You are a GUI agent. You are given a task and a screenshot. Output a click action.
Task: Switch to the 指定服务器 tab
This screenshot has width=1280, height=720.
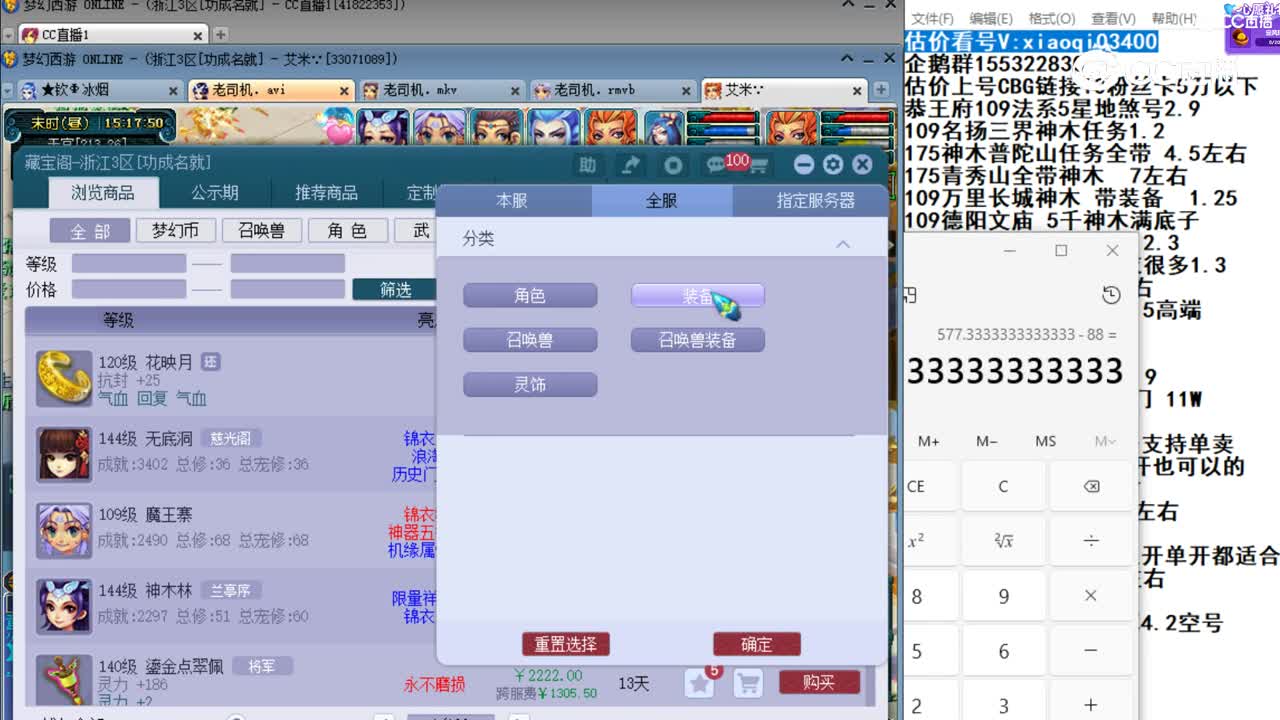pos(815,201)
